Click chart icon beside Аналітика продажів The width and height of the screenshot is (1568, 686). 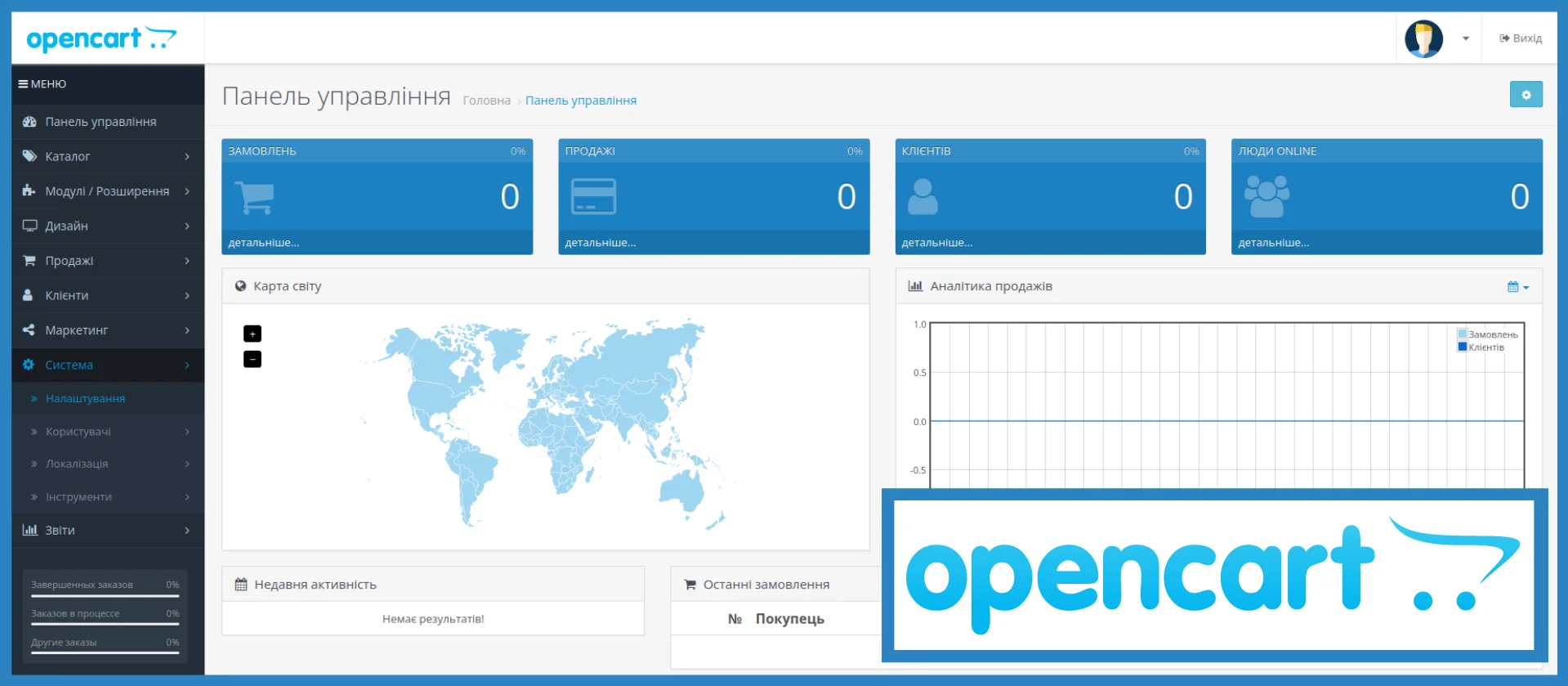[915, 286]
